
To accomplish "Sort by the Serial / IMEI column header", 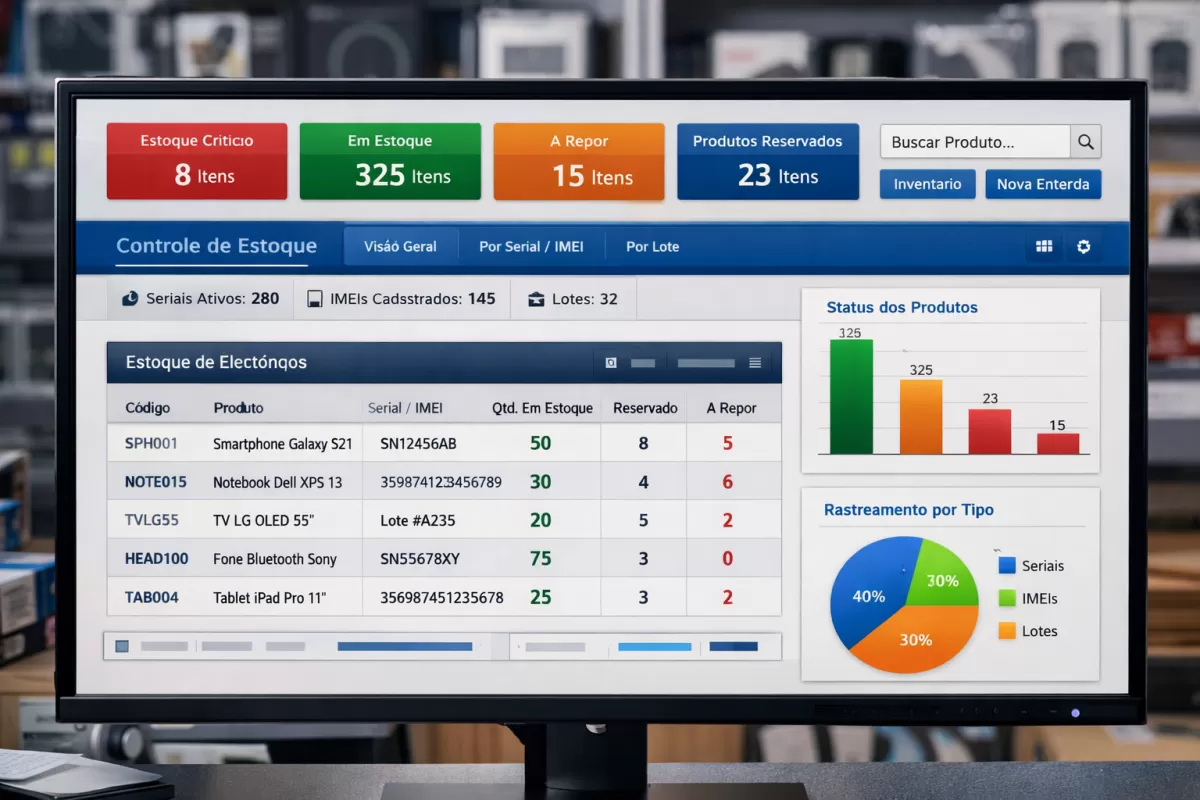I will pos(405,408).
